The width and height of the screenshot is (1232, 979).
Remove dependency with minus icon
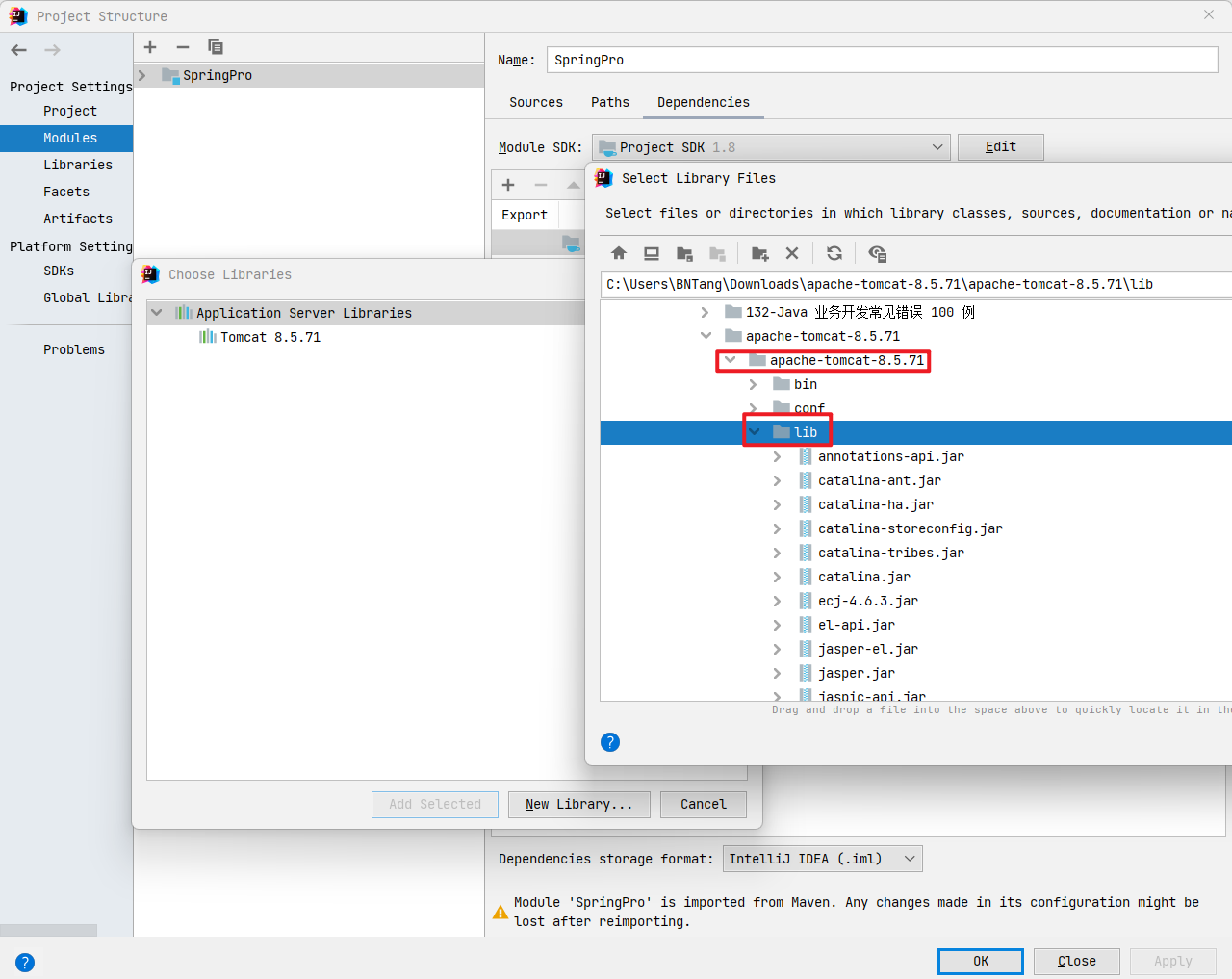point(541,185)
